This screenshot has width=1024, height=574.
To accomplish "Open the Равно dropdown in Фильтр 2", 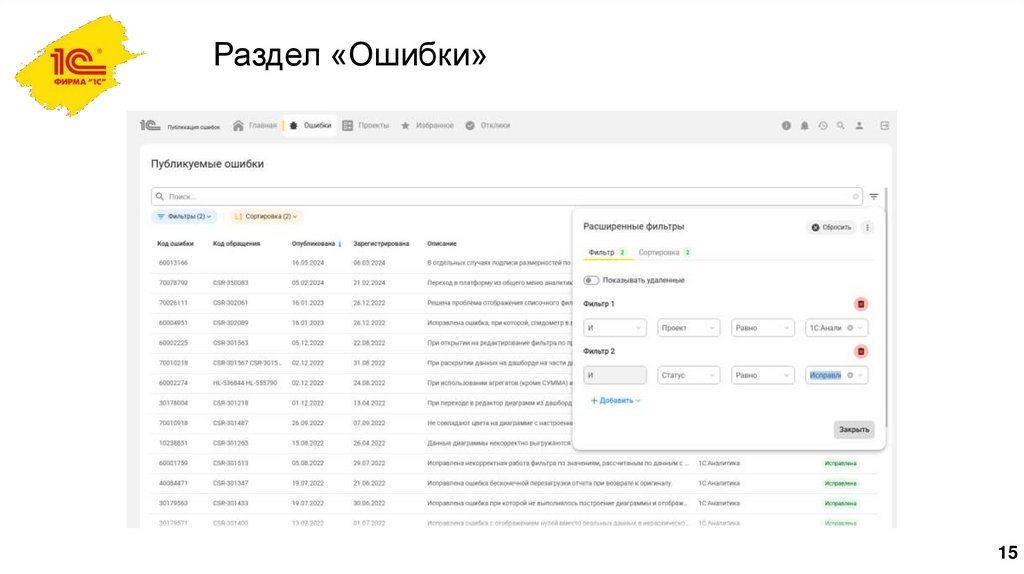I will (762, 375).
